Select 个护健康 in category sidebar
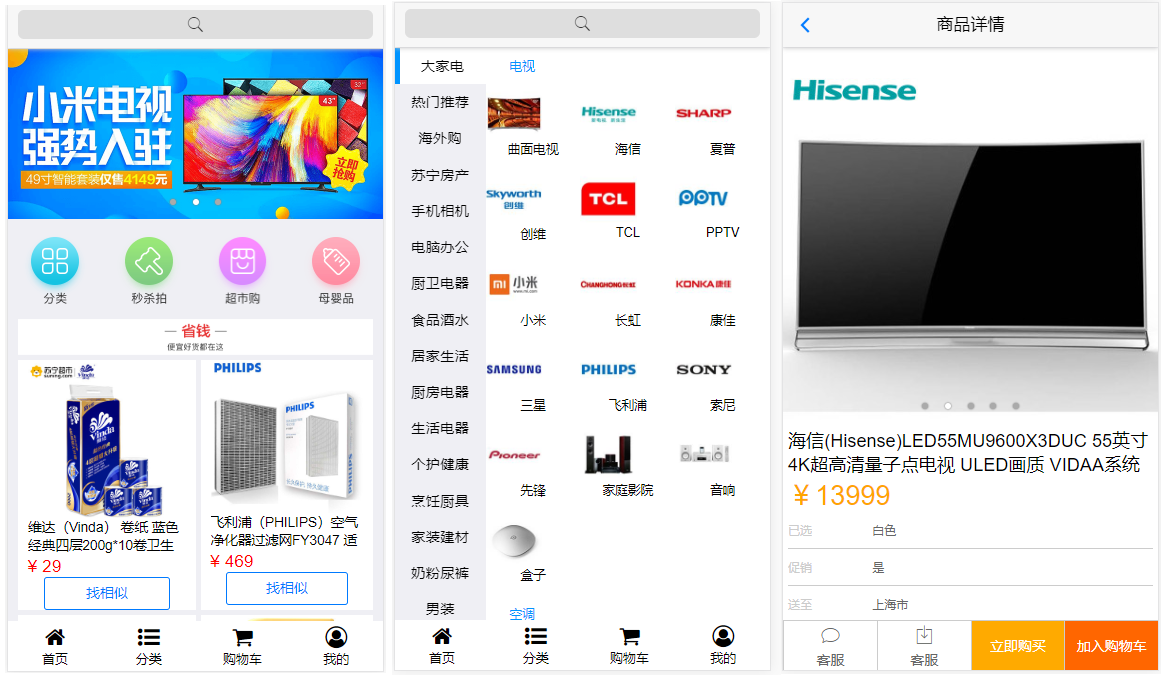1165x676 pixels. (x=440, y=464)
